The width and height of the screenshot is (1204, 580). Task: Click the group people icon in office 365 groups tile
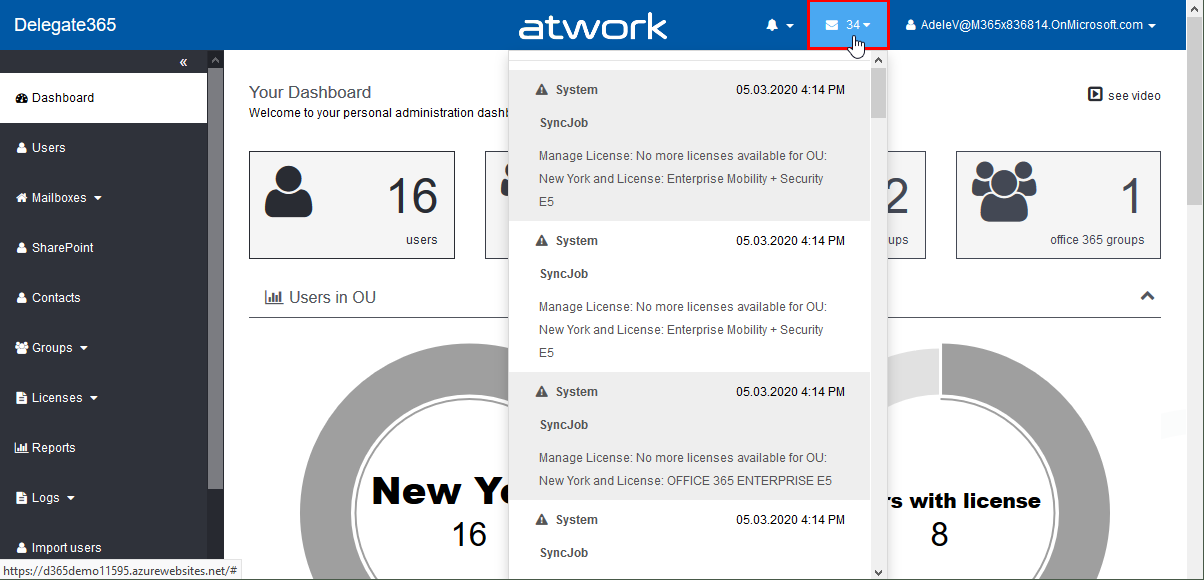(x=1004, y=191)
